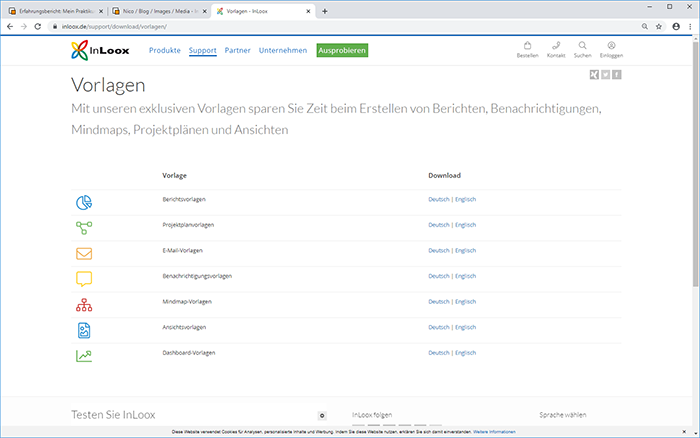Go back with browser back arrow

tap(10, 26)
